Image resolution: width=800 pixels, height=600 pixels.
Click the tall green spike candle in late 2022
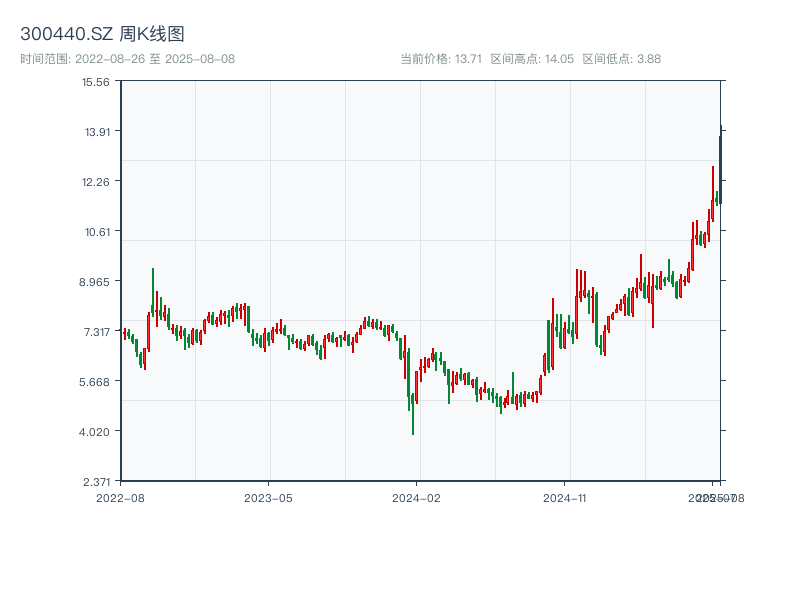coord(153,285)
